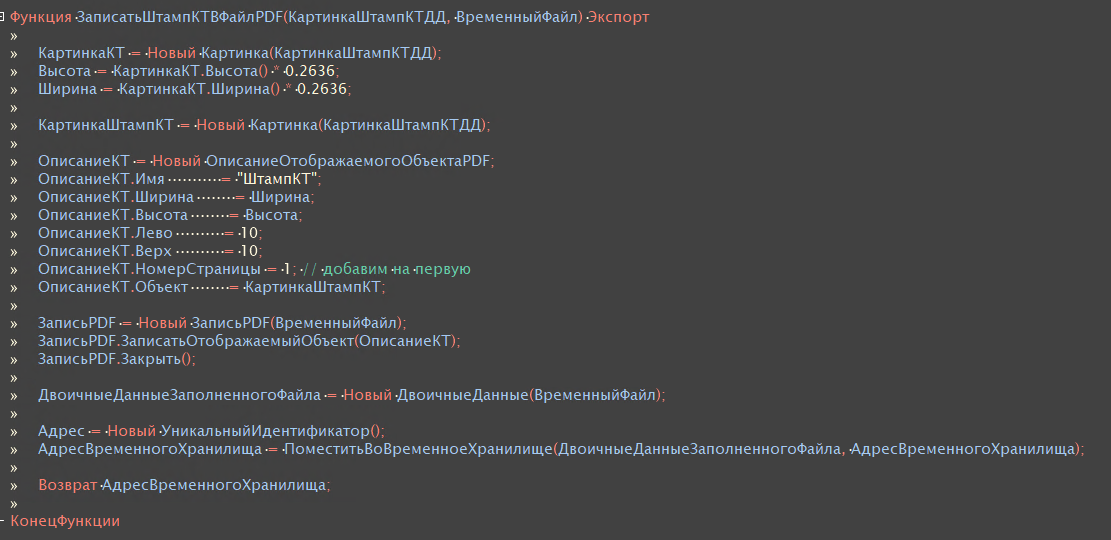
Task: Click the КартинкаКТ variable assignment line
Action: [239, 53]
